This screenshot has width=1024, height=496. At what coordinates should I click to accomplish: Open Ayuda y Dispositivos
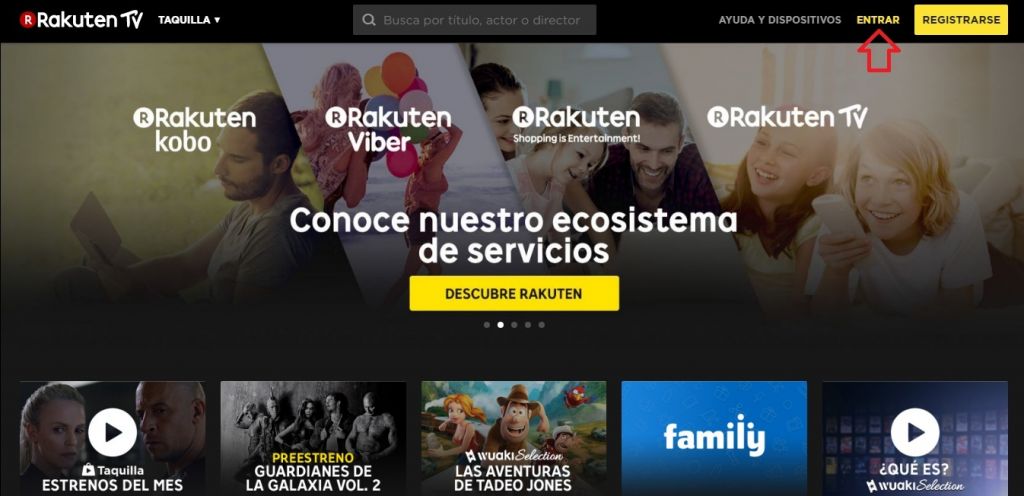(x=780, y=20)
